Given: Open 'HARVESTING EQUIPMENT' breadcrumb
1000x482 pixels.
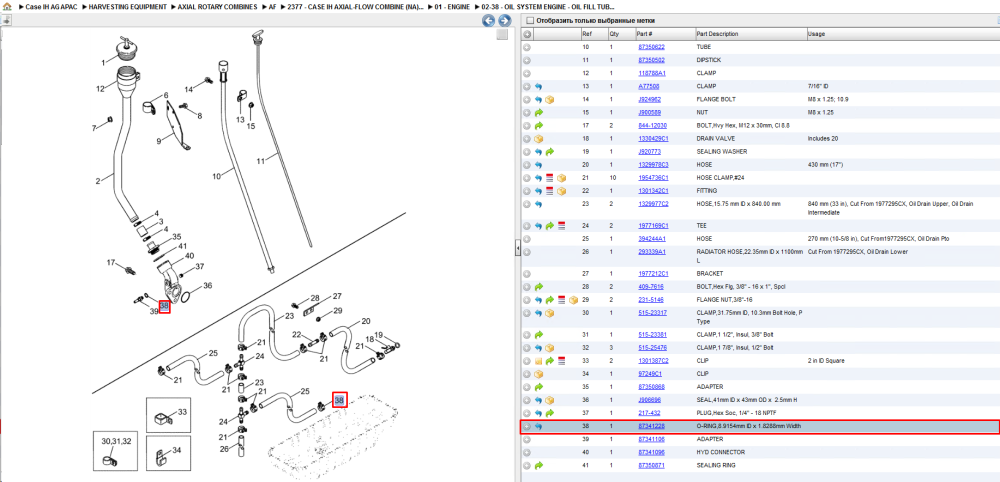Looking at the screenshot, I should pos(128,7).
